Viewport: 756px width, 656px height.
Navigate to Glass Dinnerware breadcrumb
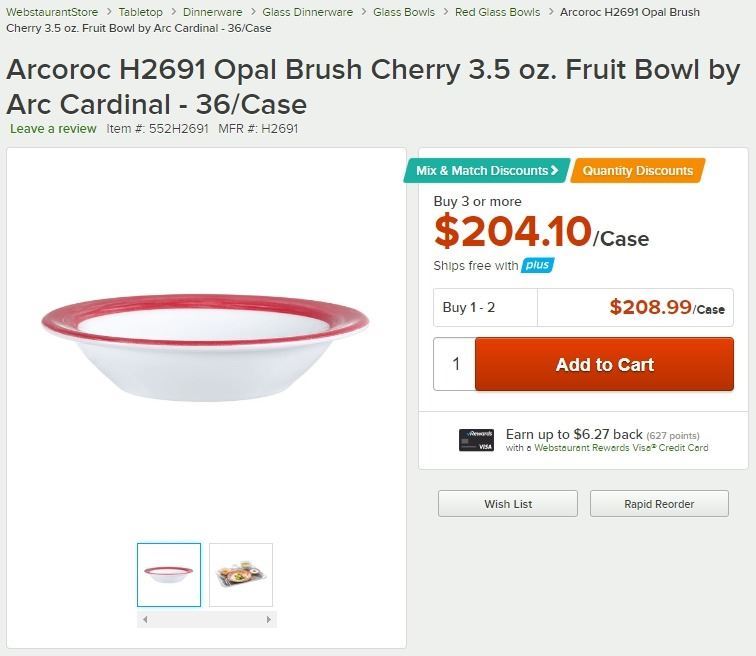(x=307, y=12)
